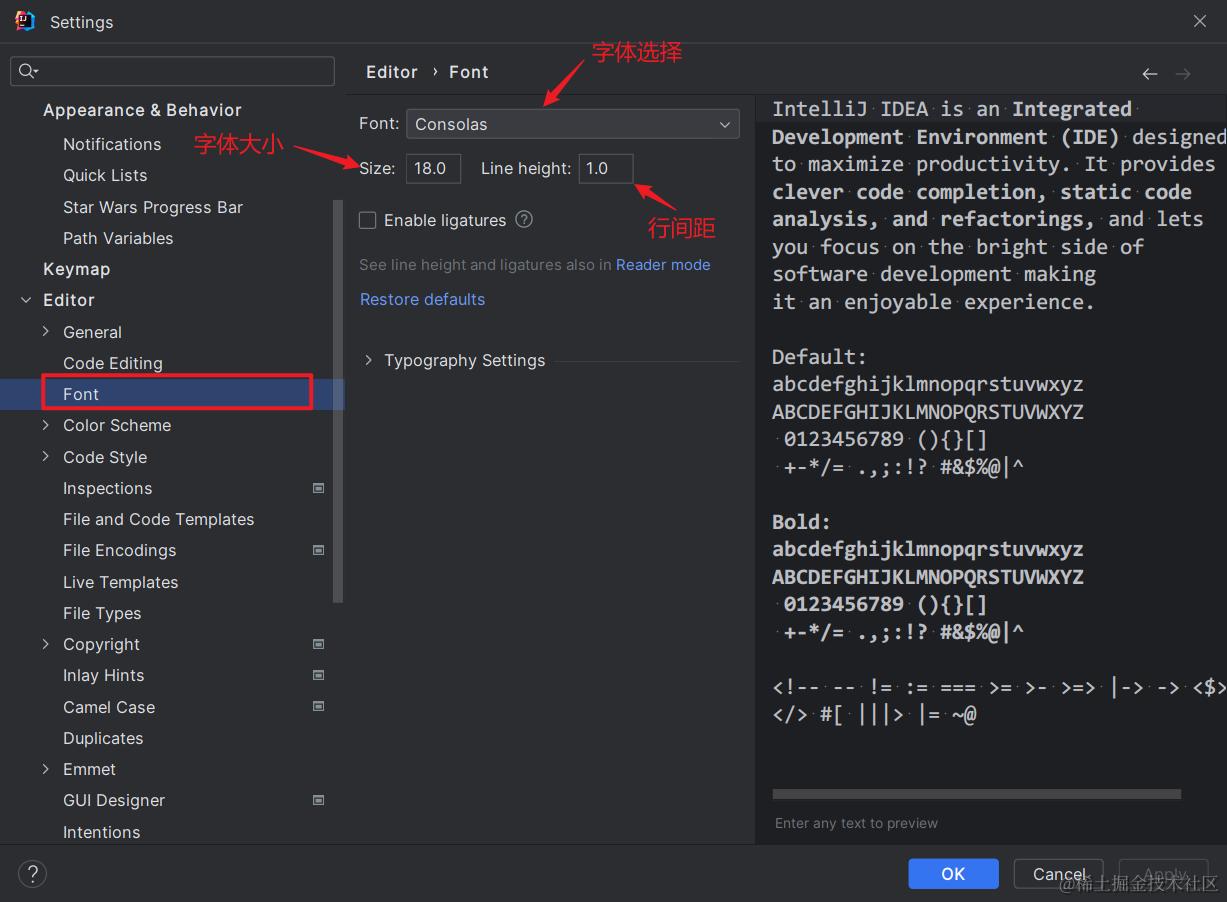Image resolution: width=1227 pixels, height=902 pixels.
Task: Click the OK button
Action: click(x=953, y=873)
